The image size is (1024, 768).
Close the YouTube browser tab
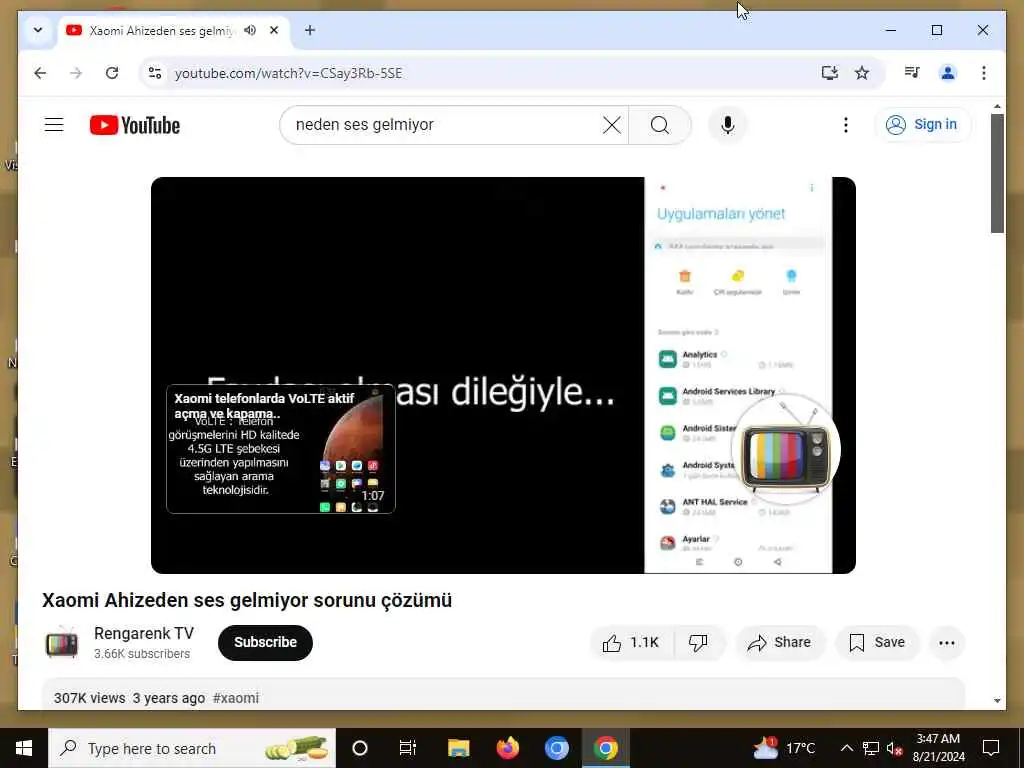pyautogui.click(x=274, y=31)
